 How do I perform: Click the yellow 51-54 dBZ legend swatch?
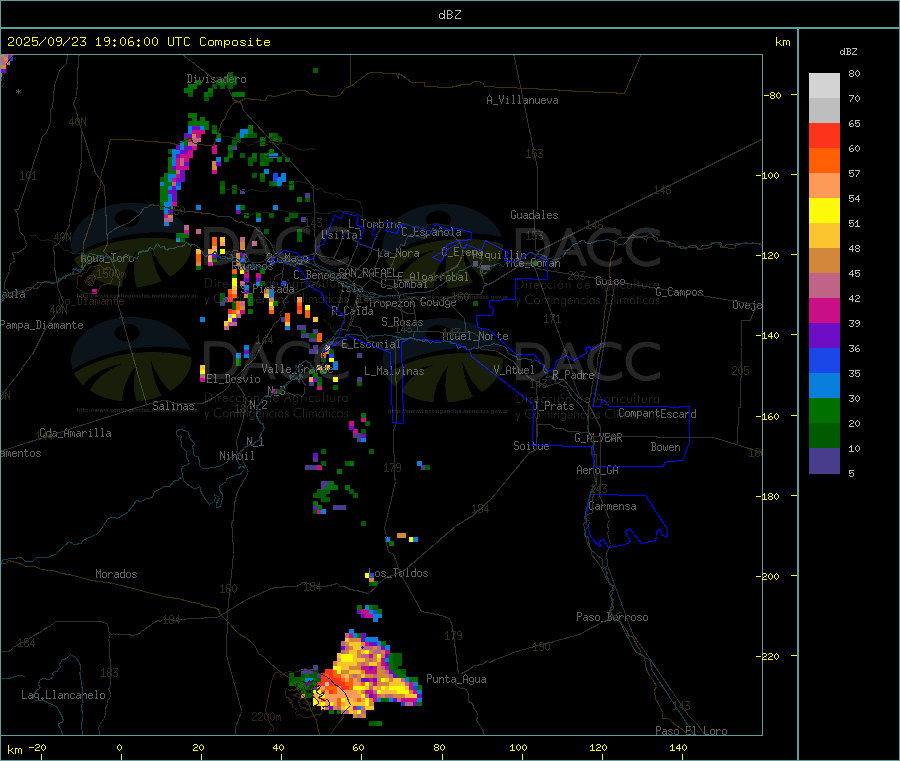824,211
